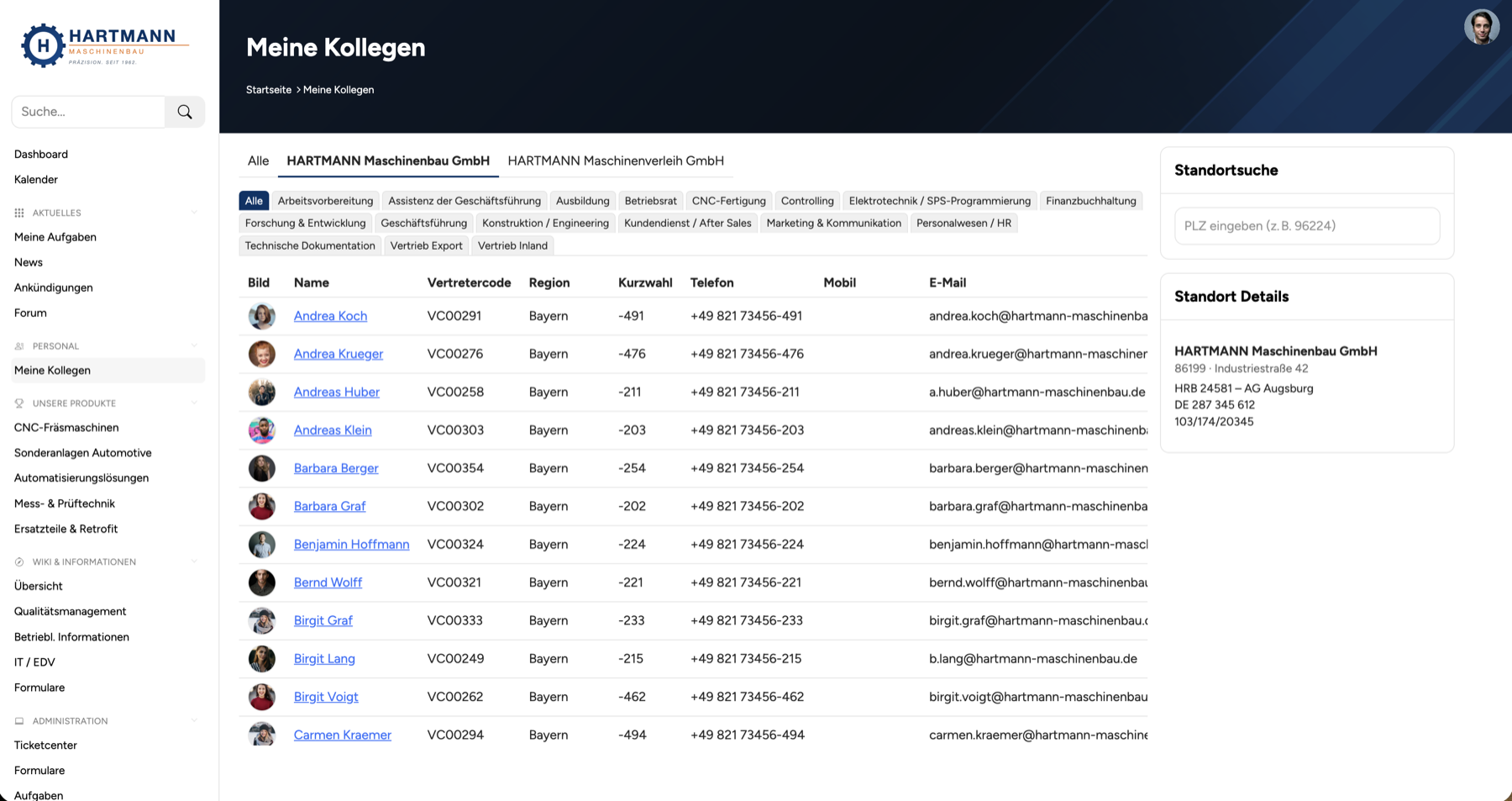Activate the Vertrieb Export filter
The image size is (1512, 801).
point(426,245)
